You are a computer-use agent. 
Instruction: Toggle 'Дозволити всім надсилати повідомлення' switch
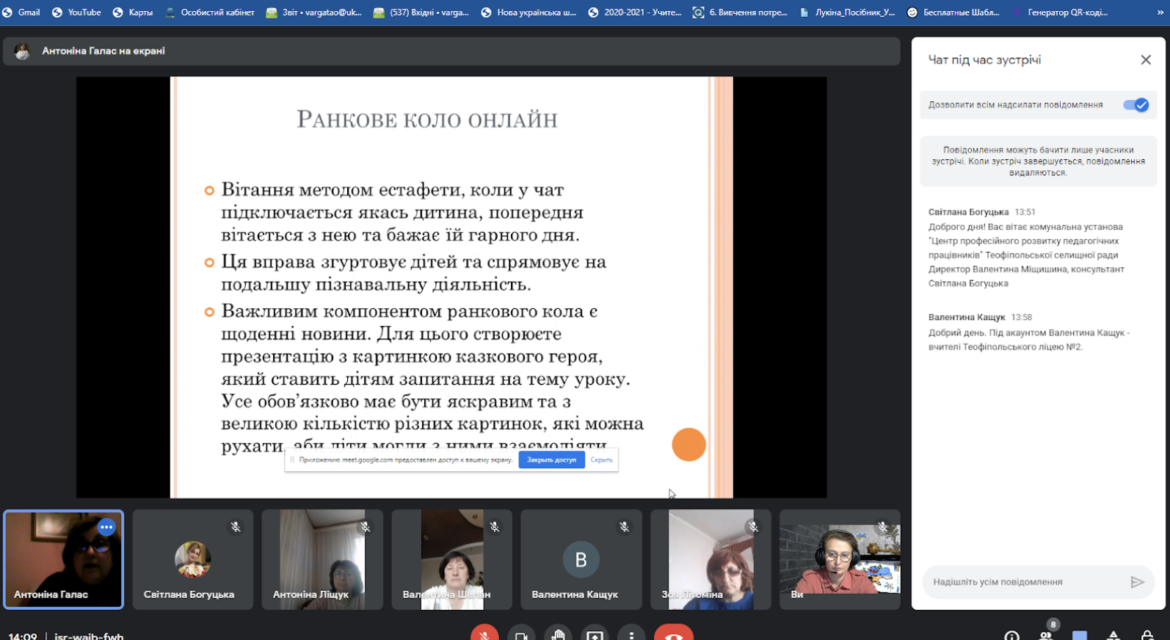click(x=1136, y=105)
